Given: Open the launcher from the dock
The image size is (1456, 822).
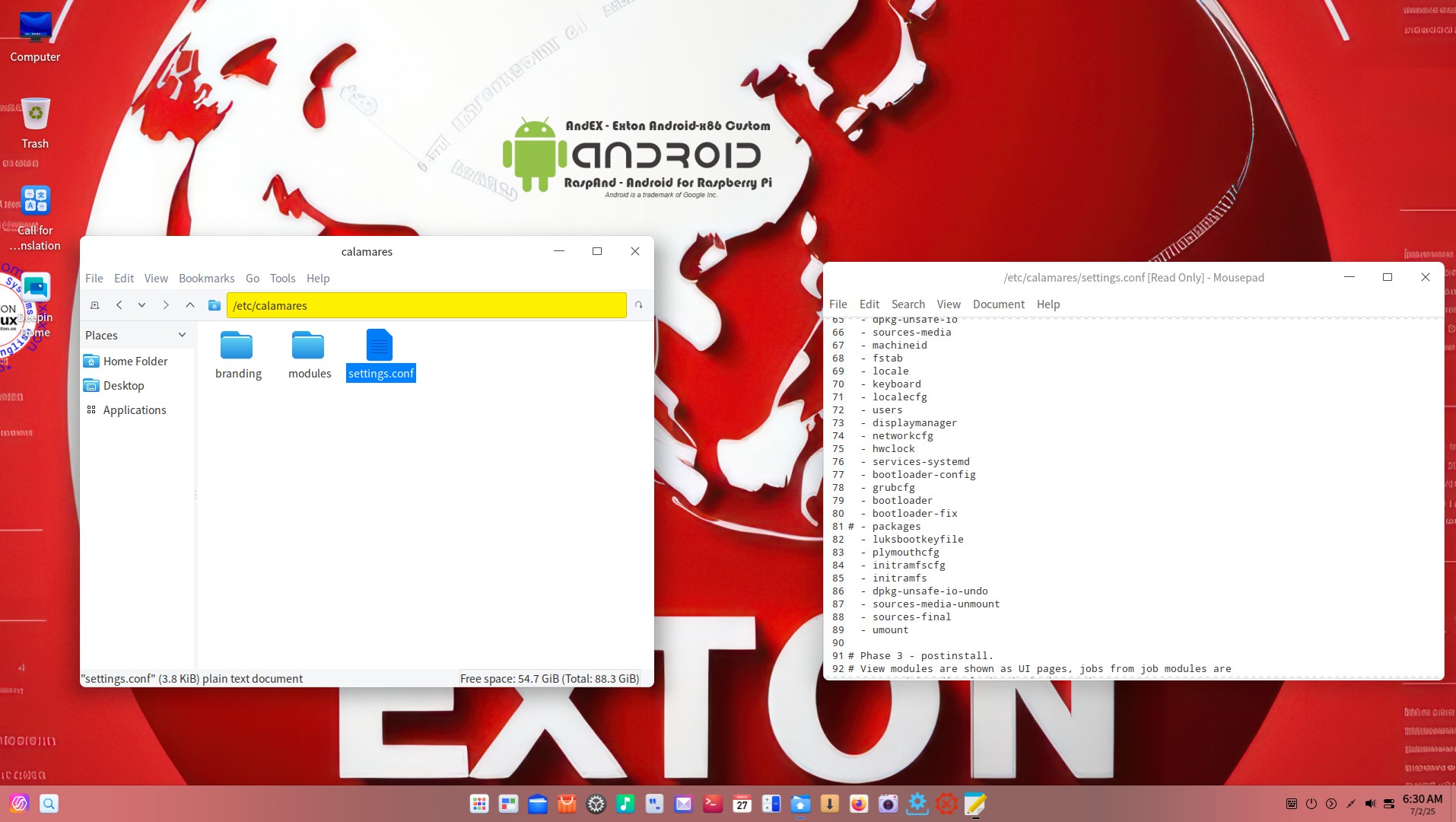Looking at the screenshot, I should [19, 804].
